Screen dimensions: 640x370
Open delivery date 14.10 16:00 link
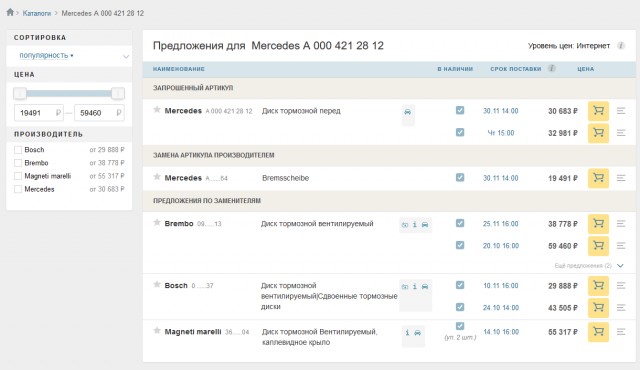501,332
